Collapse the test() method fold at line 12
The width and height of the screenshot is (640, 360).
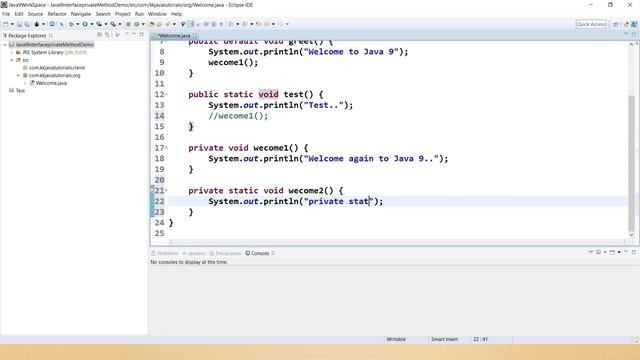[167, 94]
